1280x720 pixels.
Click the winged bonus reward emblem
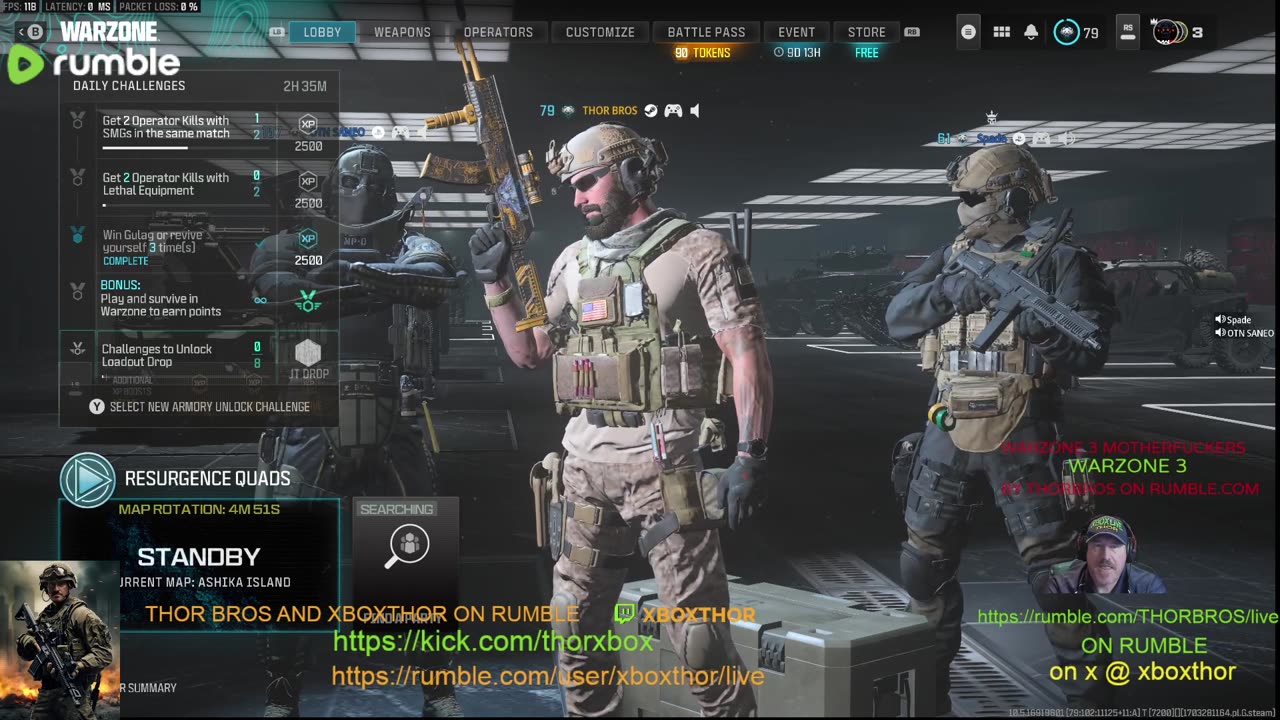[x=308, y=301]
